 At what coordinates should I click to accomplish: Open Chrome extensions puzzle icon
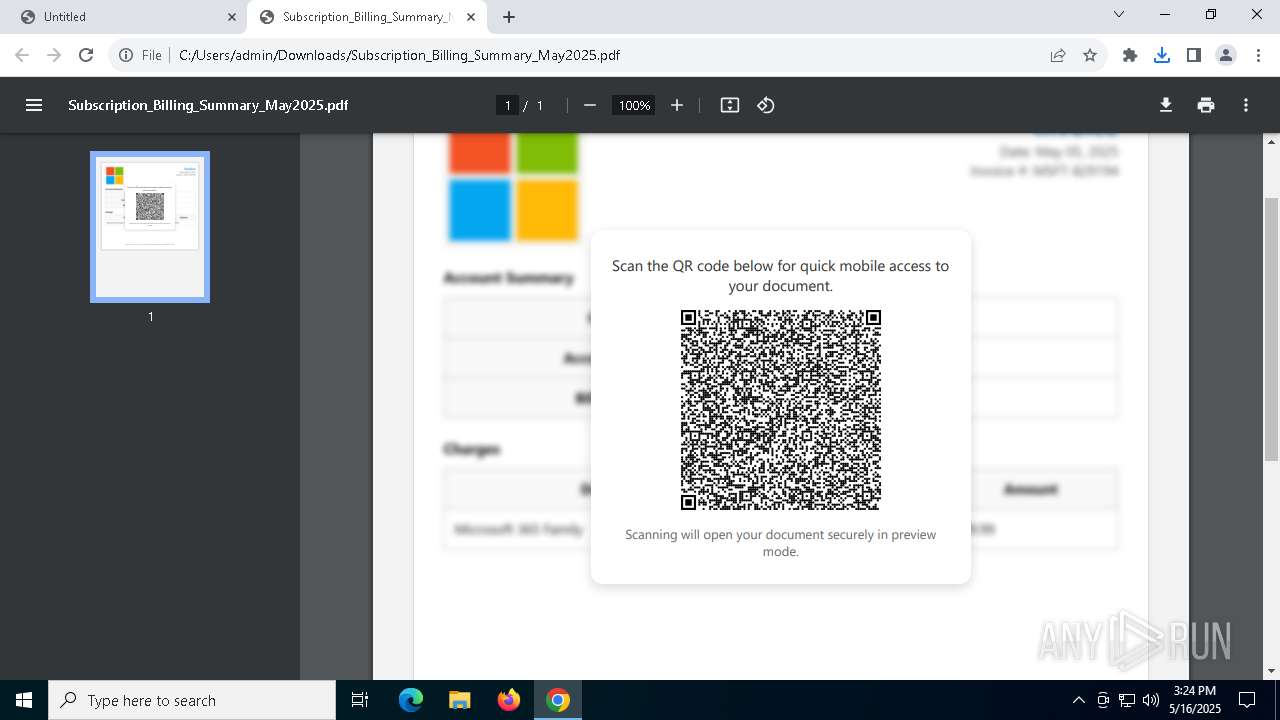click(x=1130, y=55)
